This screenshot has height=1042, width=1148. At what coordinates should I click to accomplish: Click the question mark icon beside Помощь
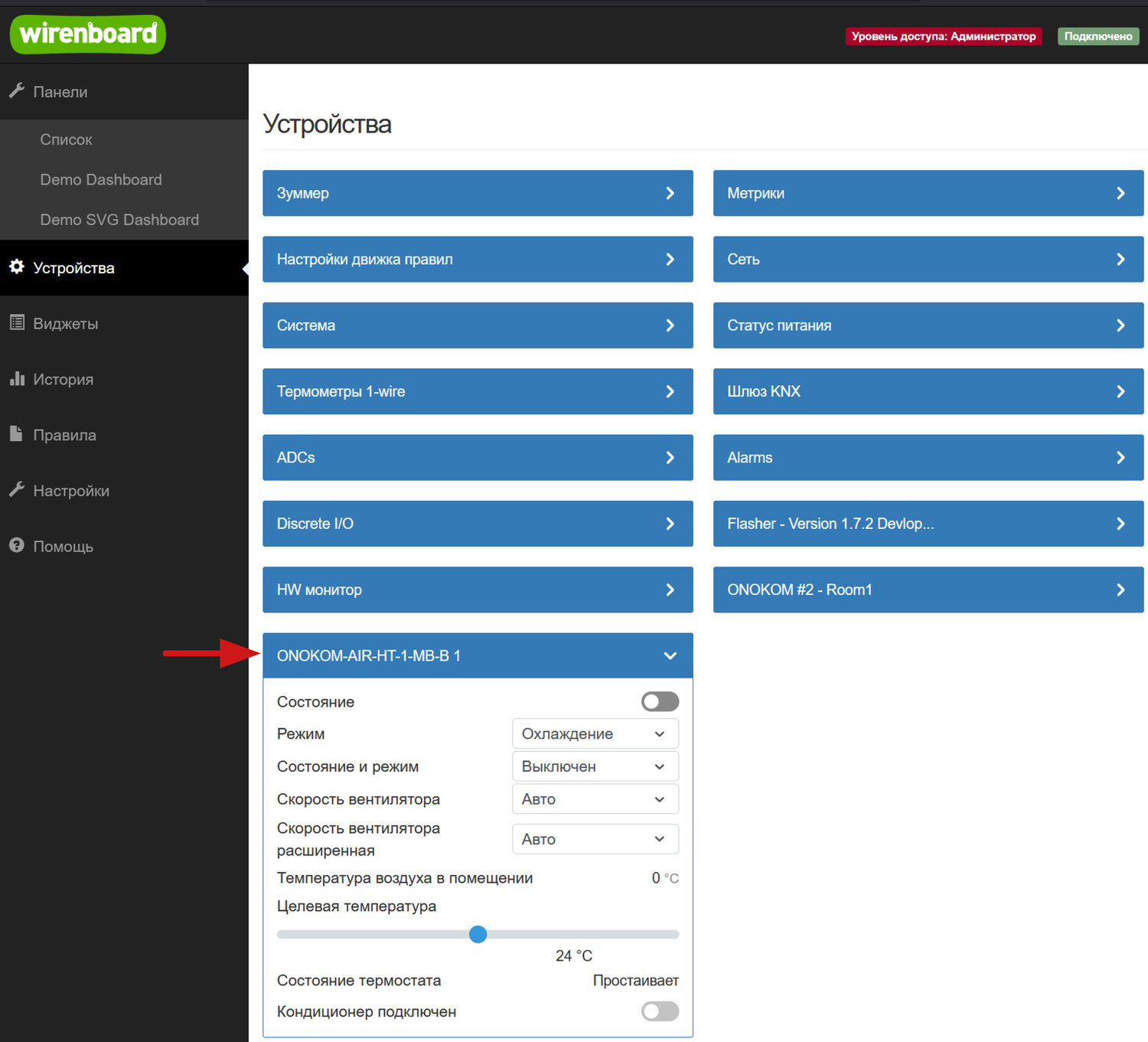pos(17,546)
